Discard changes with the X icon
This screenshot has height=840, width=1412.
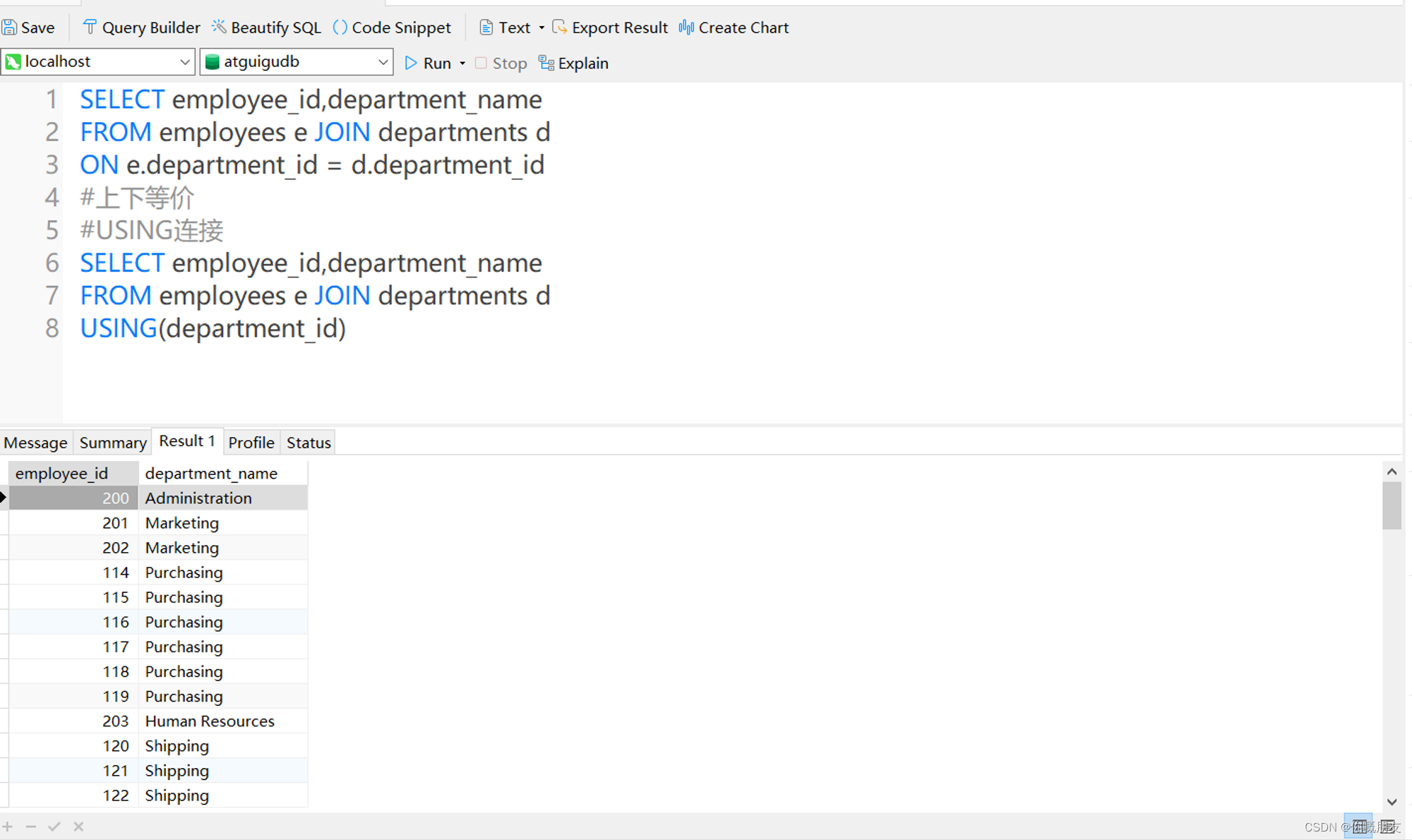tap(78, 826)
